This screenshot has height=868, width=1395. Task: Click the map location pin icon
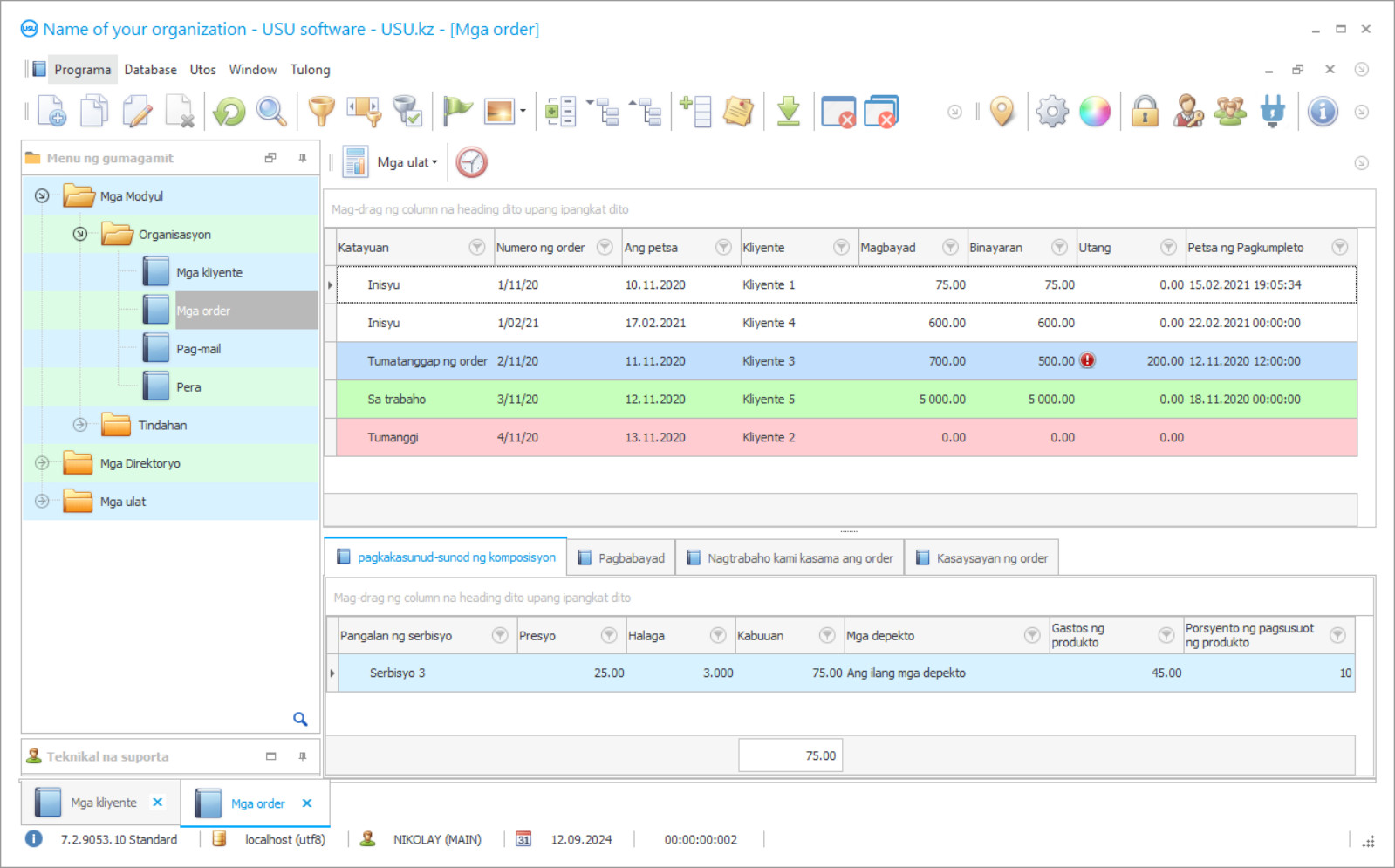coord(1002,112)
